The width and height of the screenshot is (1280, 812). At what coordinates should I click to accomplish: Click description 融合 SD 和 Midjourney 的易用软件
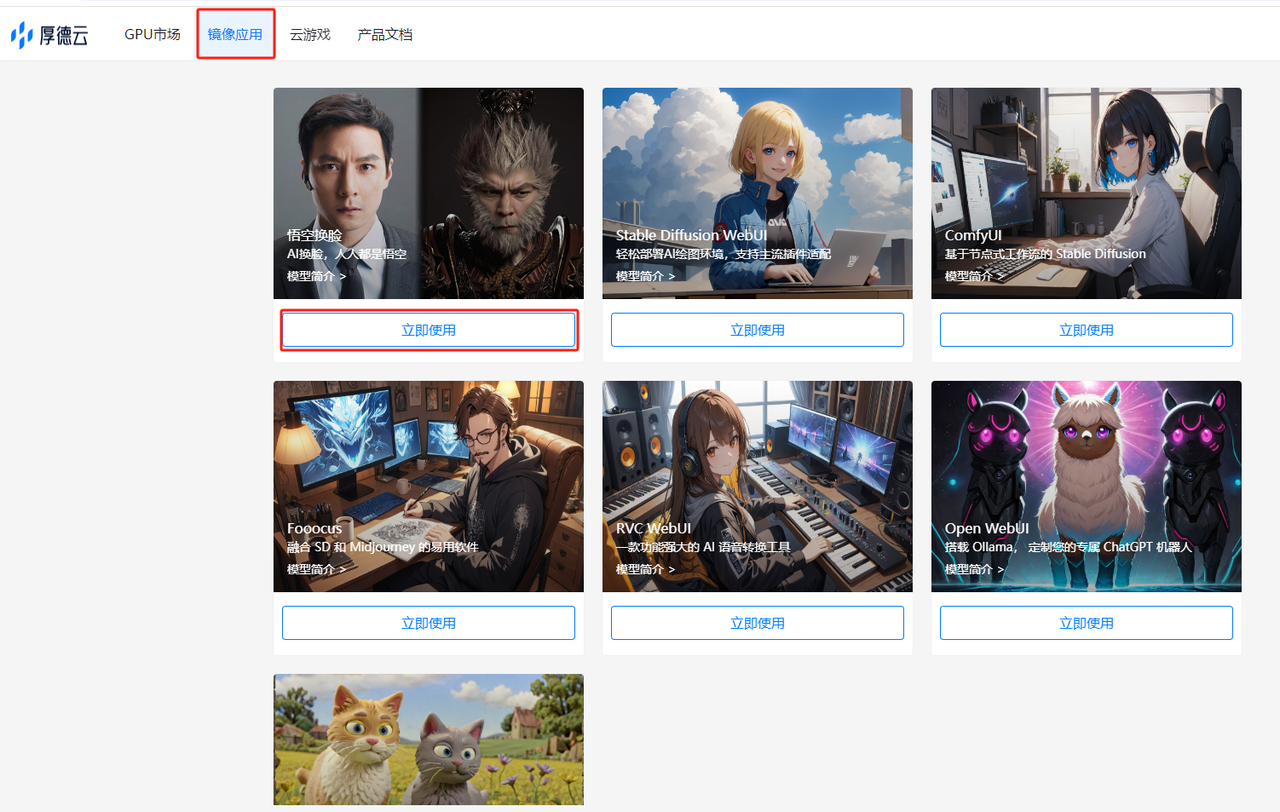[382, 547]
